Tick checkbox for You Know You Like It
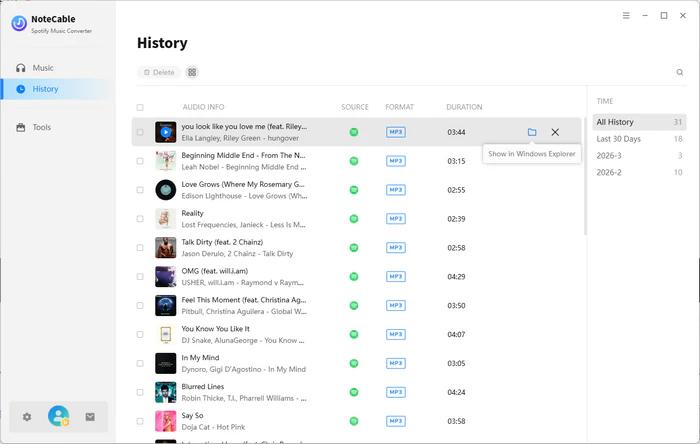Viewport: 700px width, 444px height. click(140, 335)
